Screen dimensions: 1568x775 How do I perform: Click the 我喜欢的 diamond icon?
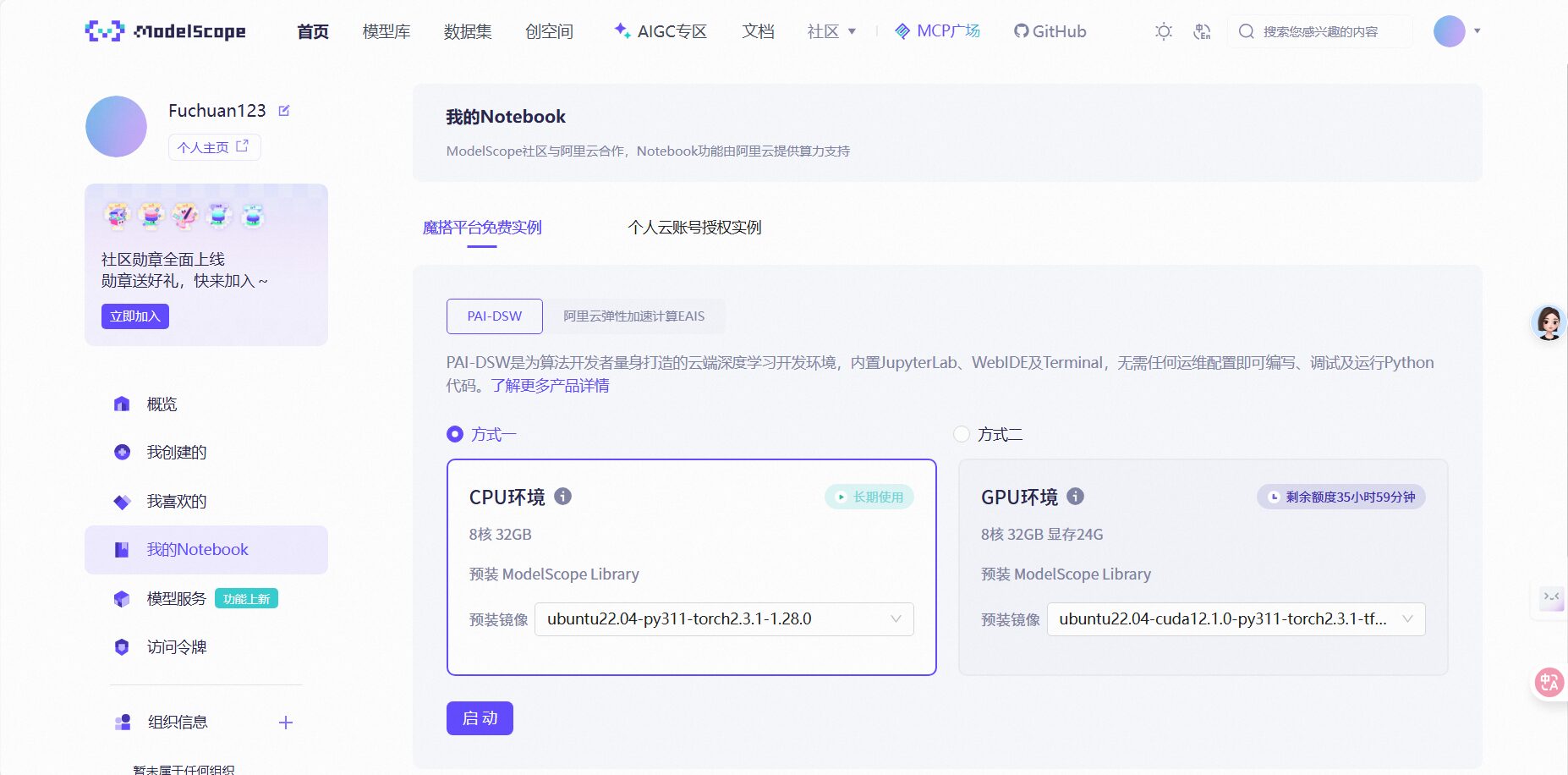[122, 501]
